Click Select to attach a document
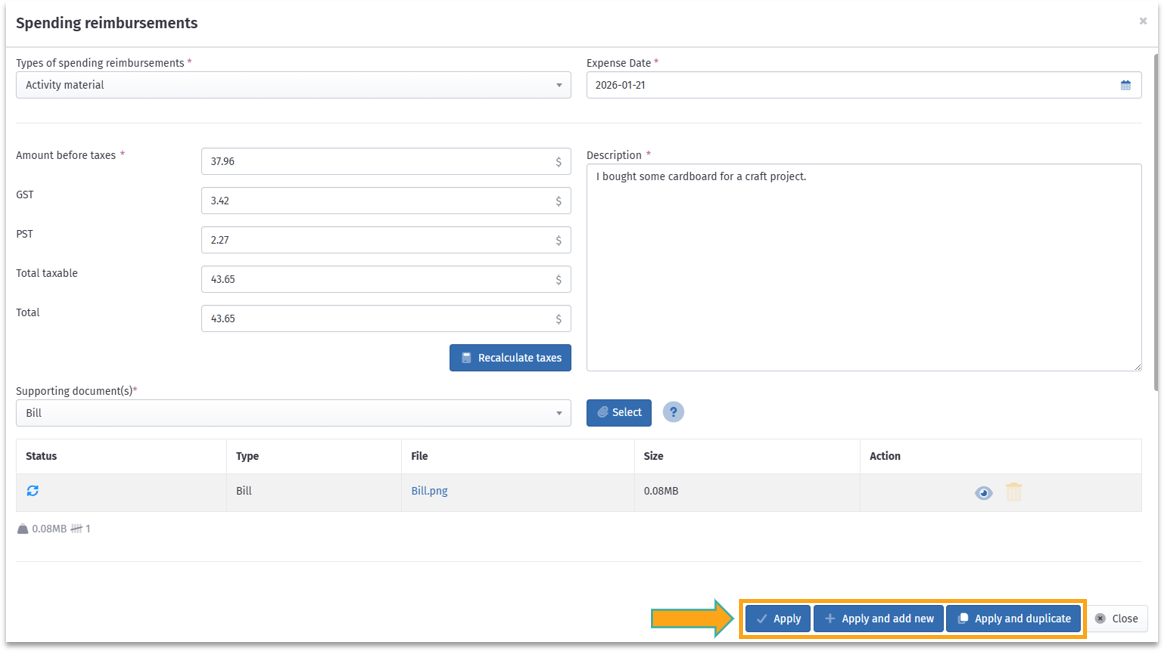 point(618,413)
